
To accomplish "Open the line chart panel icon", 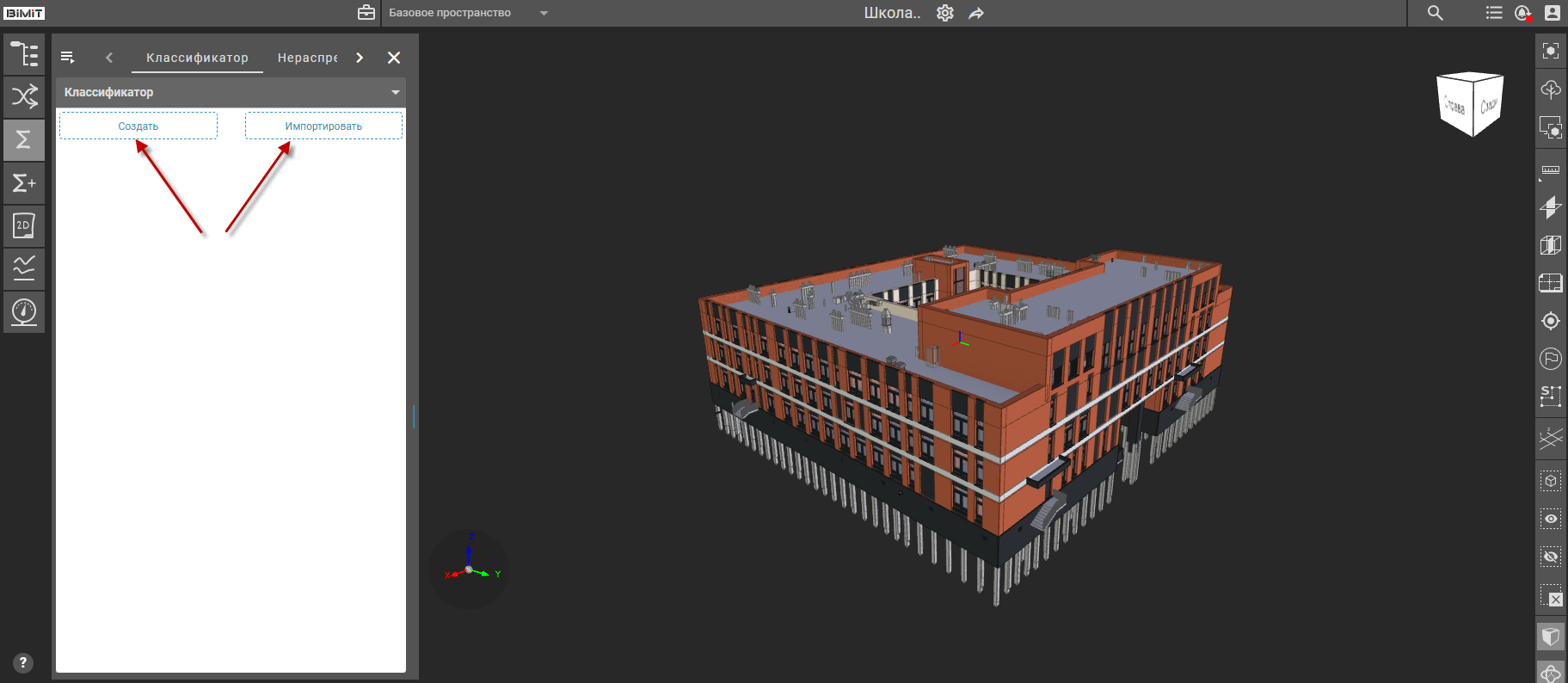I will [x=24, y=268].
